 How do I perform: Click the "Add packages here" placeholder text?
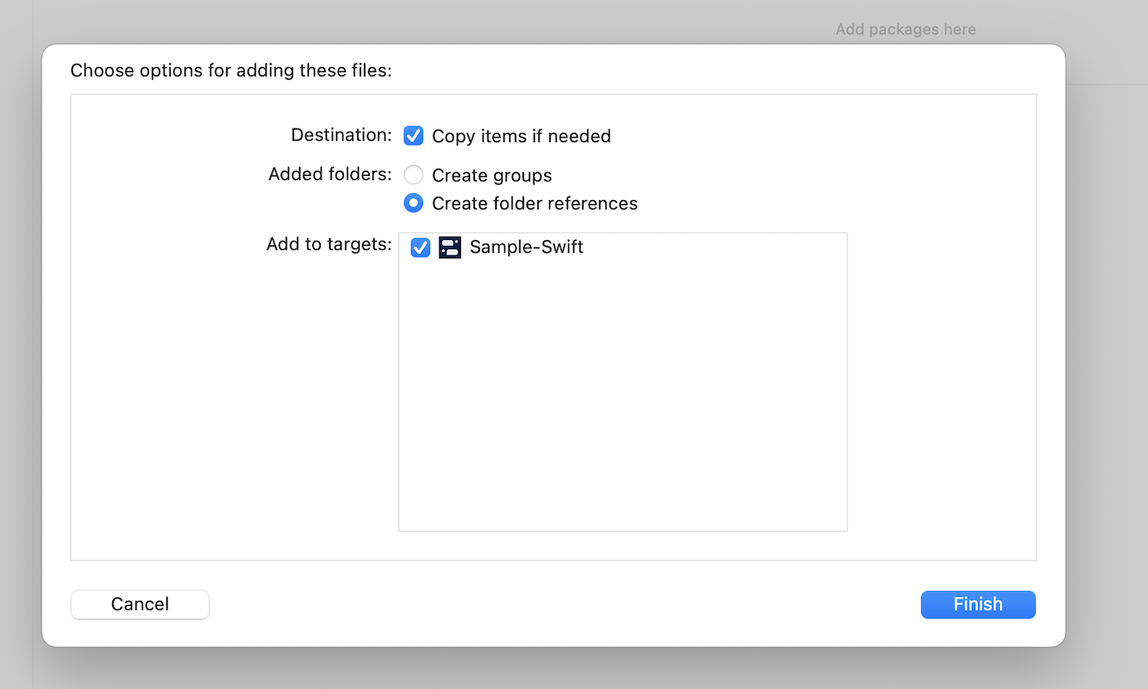(x=904, y=29)
